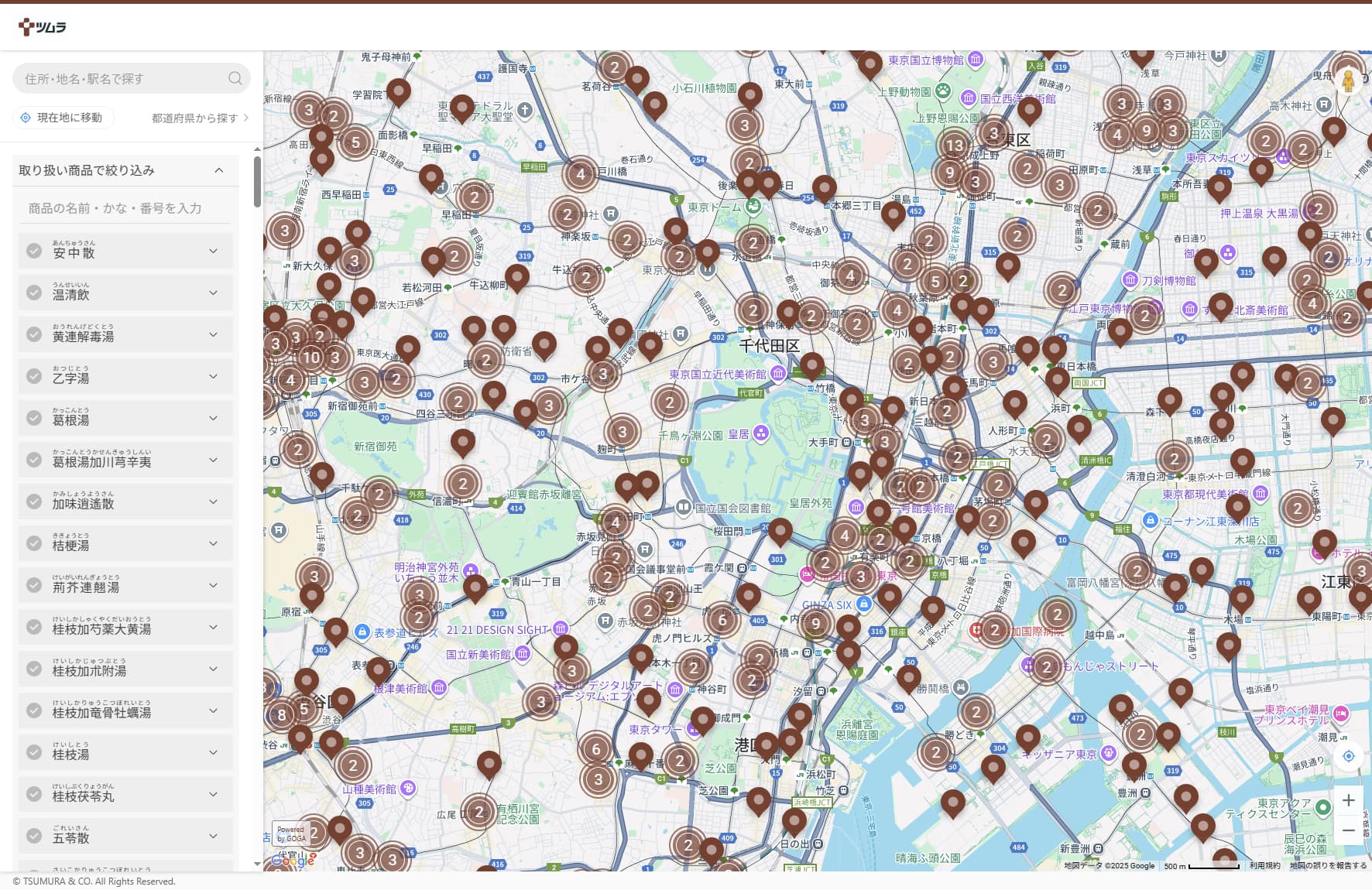1372x890 pixels.
Task: Open the cluster marker showing 10
Action: 311,357
